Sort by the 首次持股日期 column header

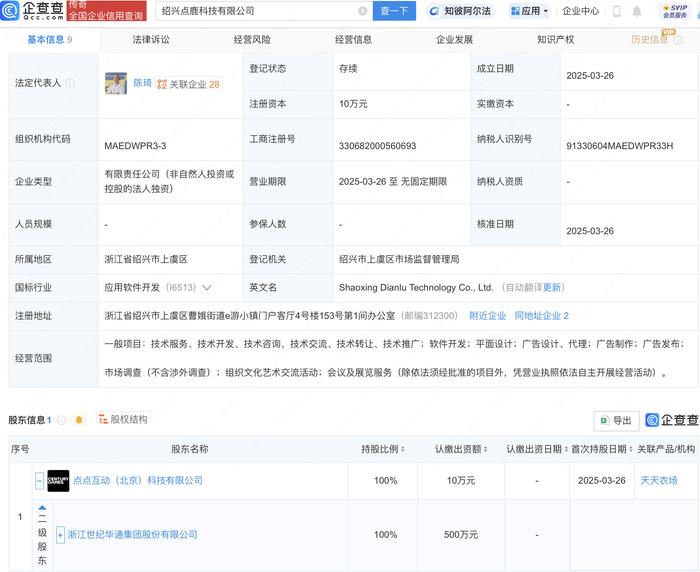[602, 449]
